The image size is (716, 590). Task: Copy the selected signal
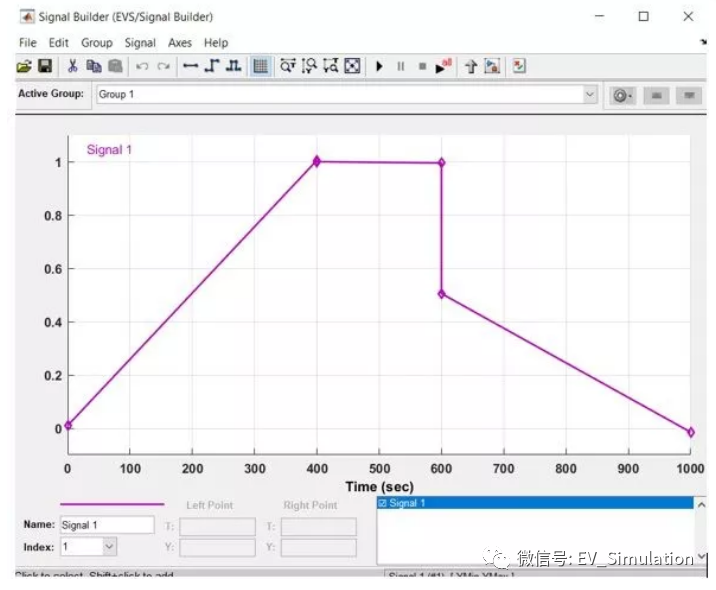pos(94,67)
